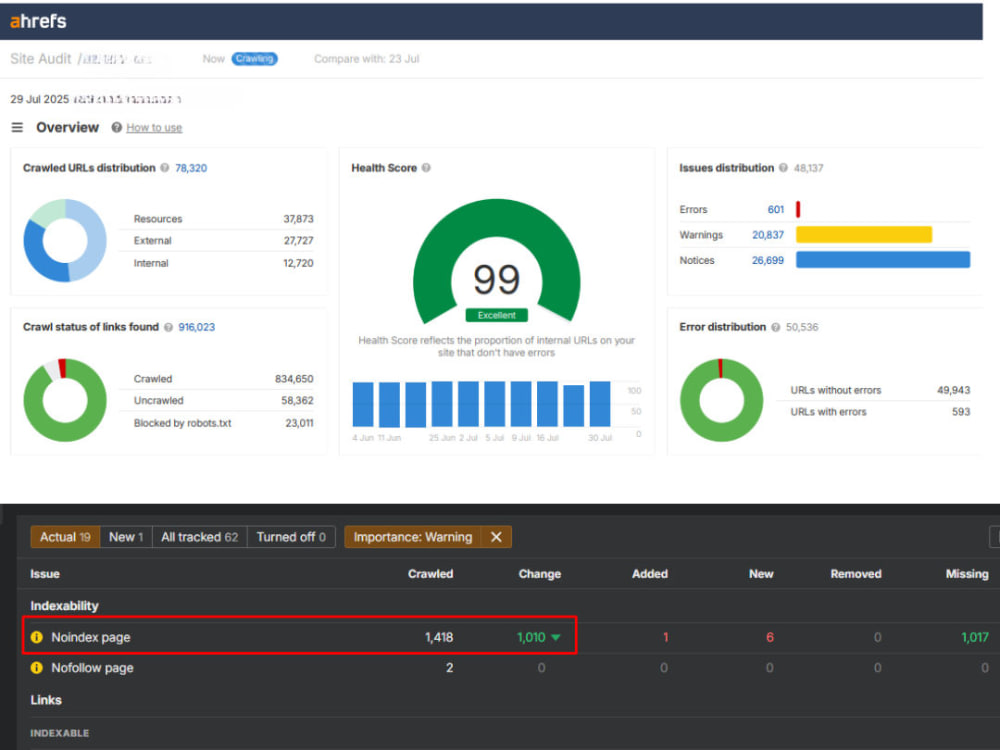Viewport: 1000px width, 750px height.
Task: Sort by the New column header
Action: (x=761, y=573)
